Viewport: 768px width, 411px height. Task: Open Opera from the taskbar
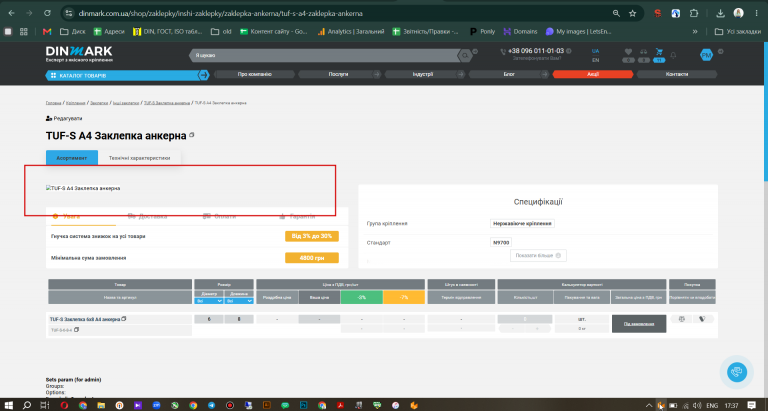65,405
